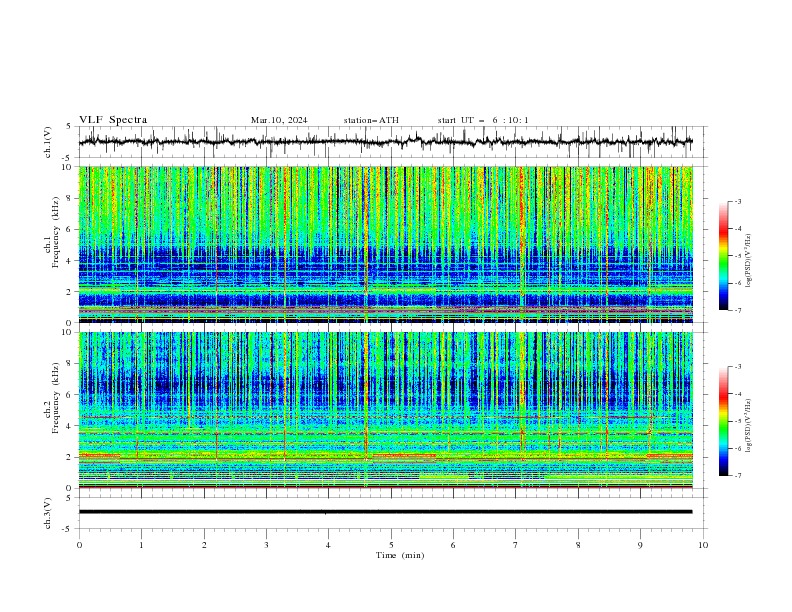Click the ch.2 colorbar value "-7"
Image resolution: width=792 pixels, height=612 pixels.
(738, 475)
